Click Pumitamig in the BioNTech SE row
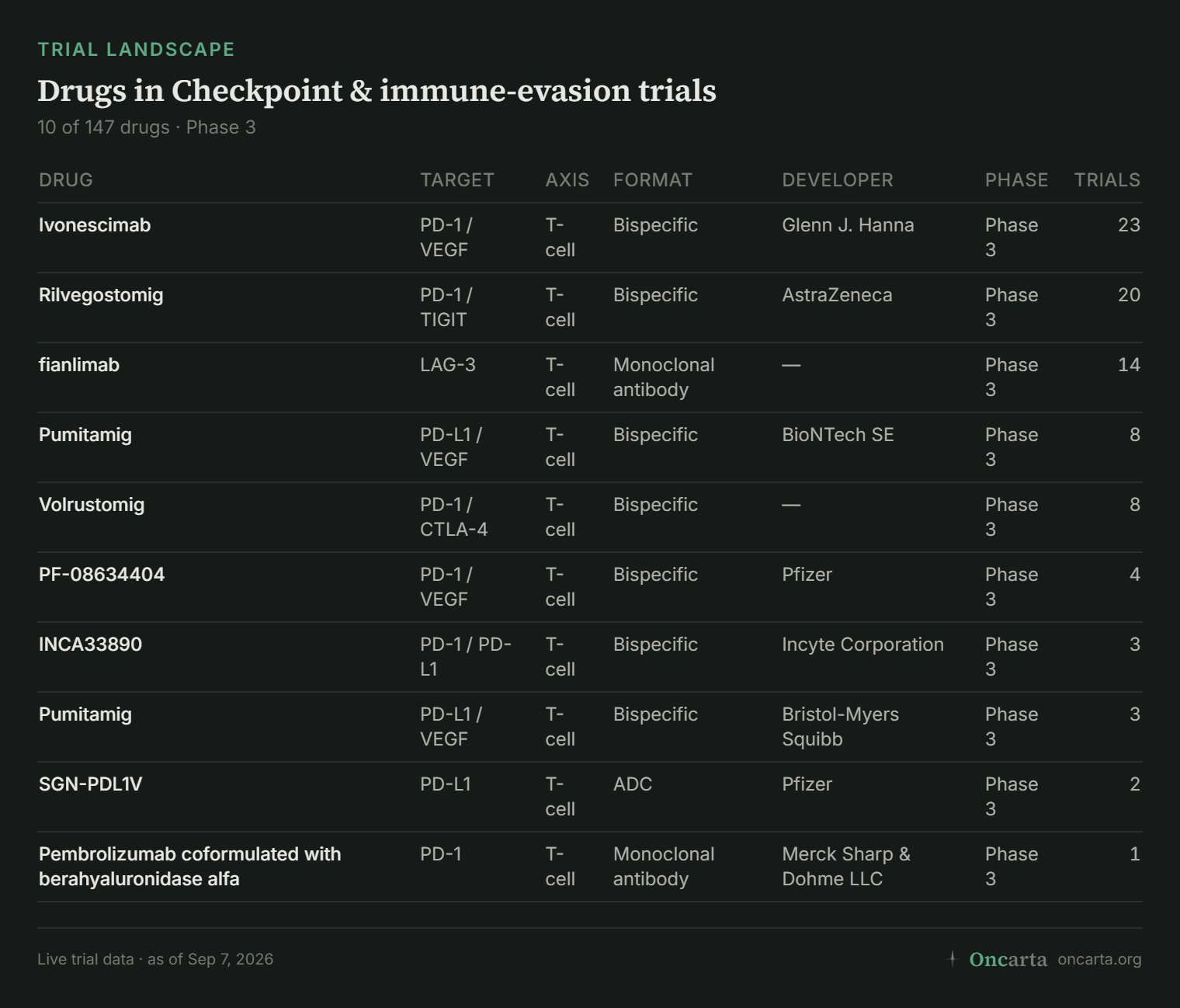Screen dimensions: 1180x1008 (85, 435)
